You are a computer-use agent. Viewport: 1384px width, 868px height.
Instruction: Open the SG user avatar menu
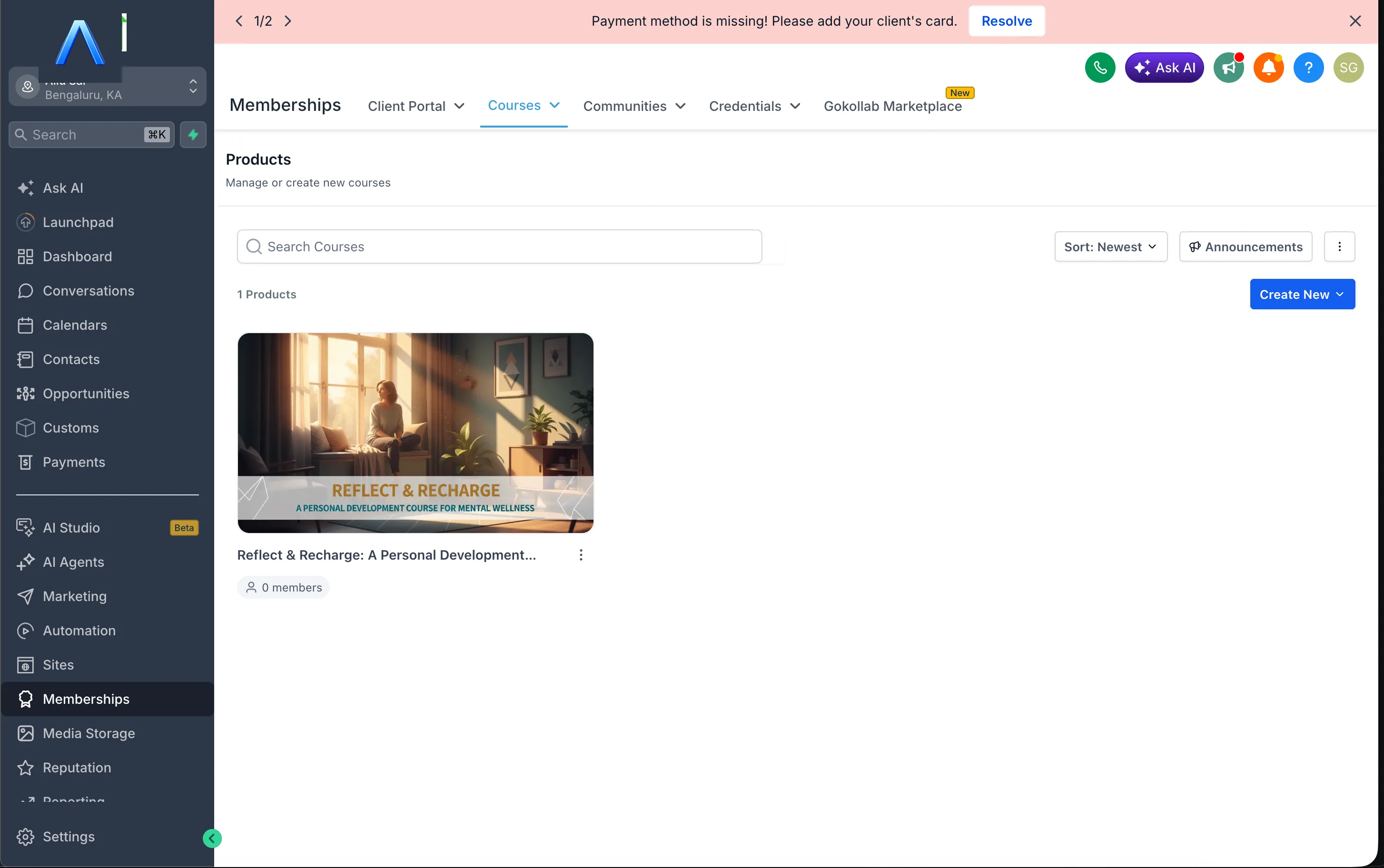pos(1348,68)
